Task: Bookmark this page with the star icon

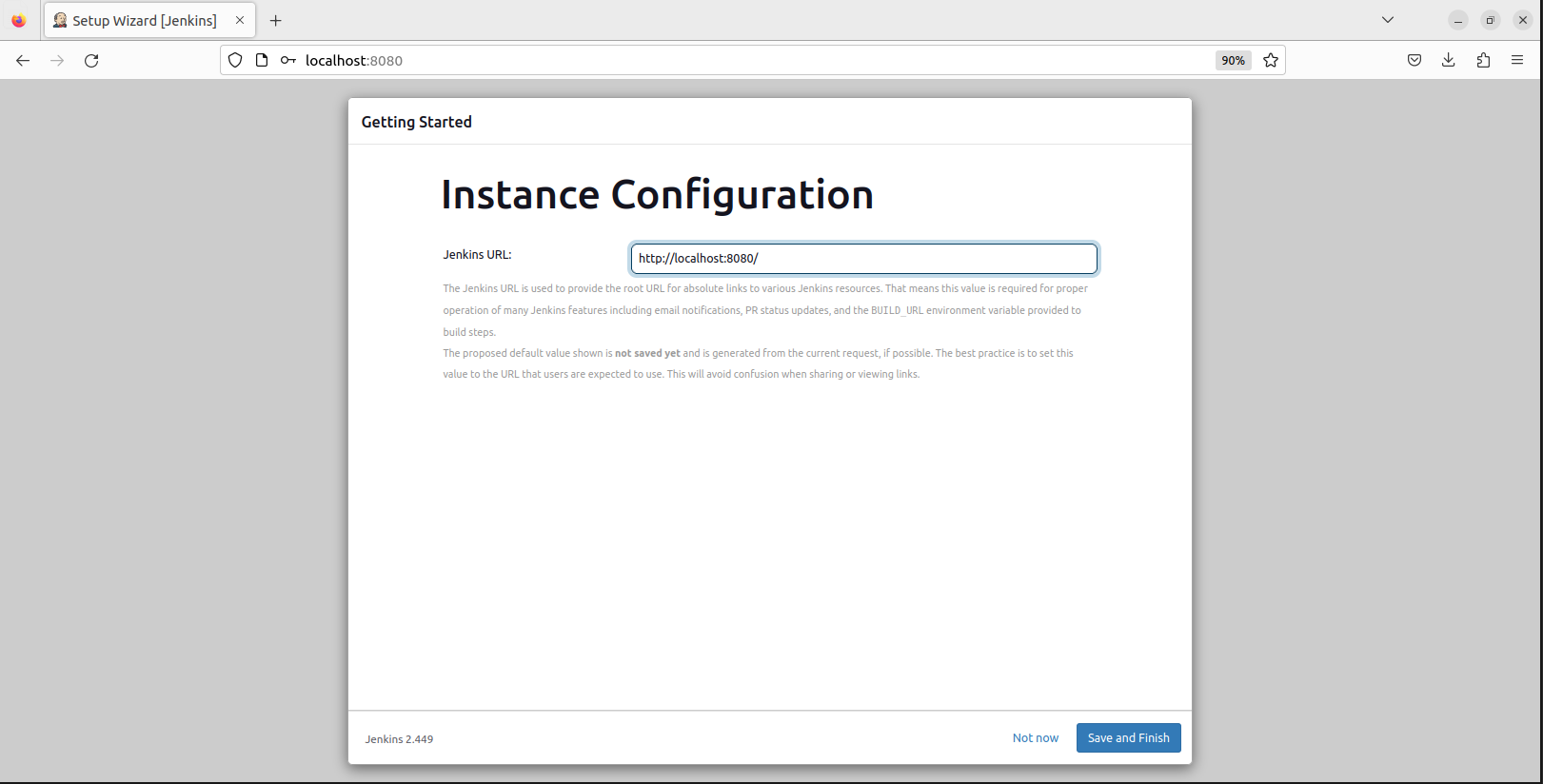Action: pos(1270,61)
